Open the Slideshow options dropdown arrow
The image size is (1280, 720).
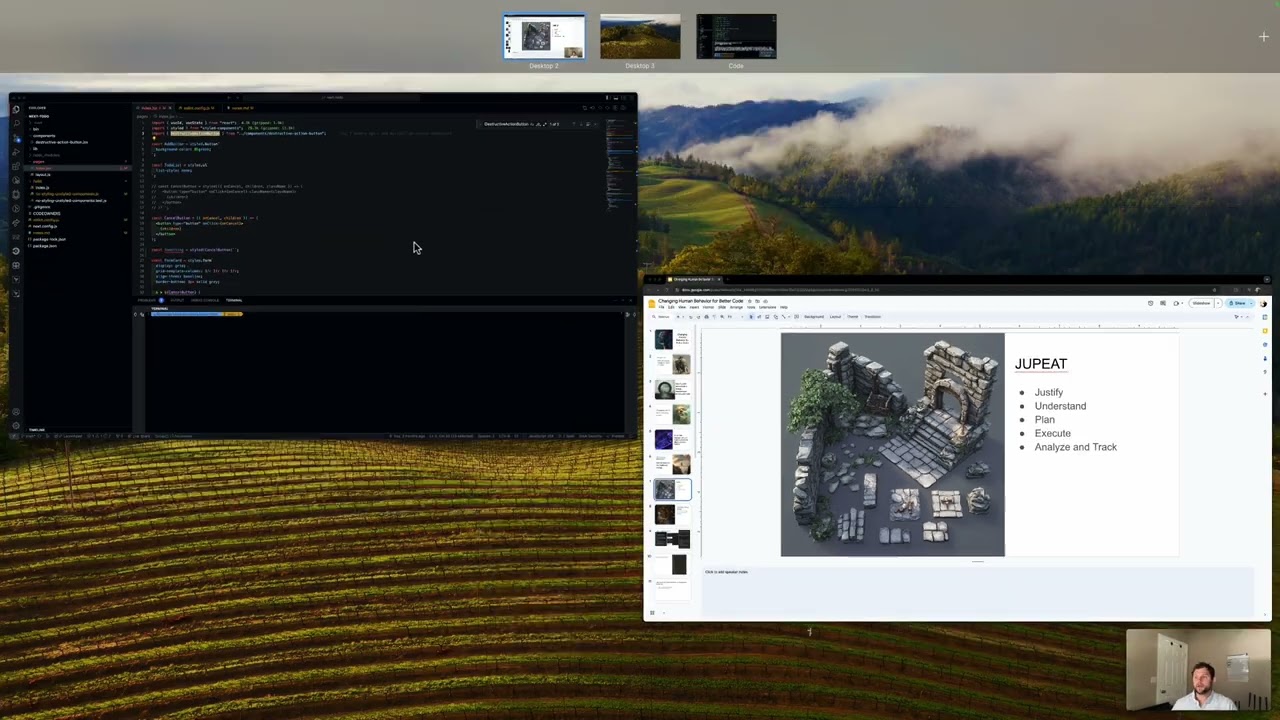point(1217,303)
